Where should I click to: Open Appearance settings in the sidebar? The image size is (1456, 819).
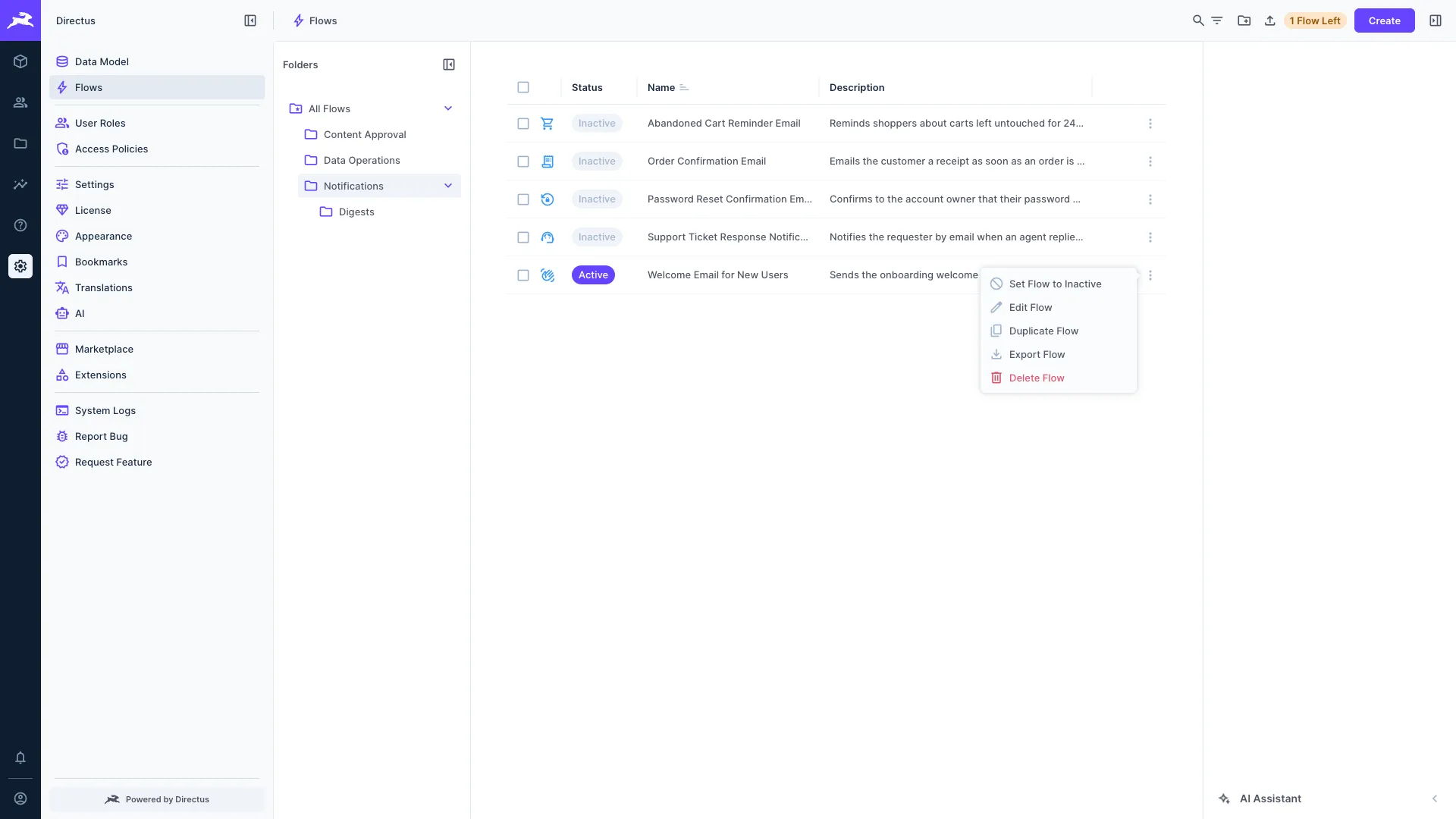pyautogui.click(x=157, y=236)
